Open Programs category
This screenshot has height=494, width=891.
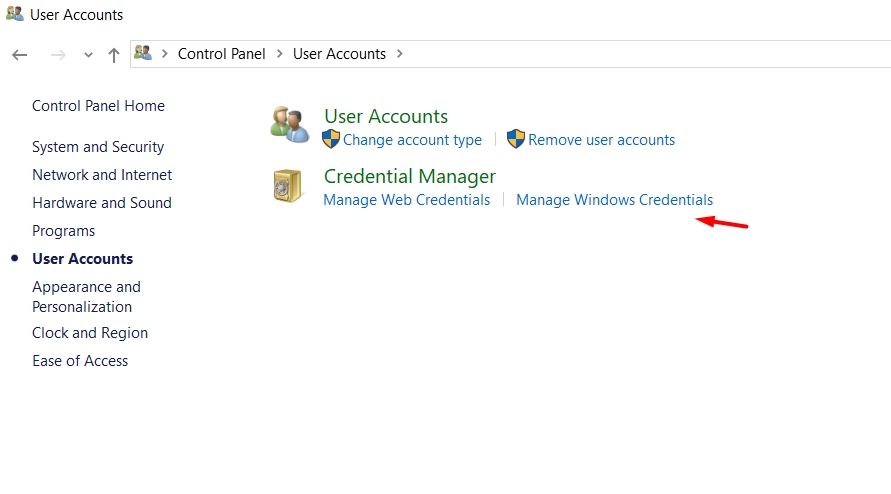click(x=64, y=231)
